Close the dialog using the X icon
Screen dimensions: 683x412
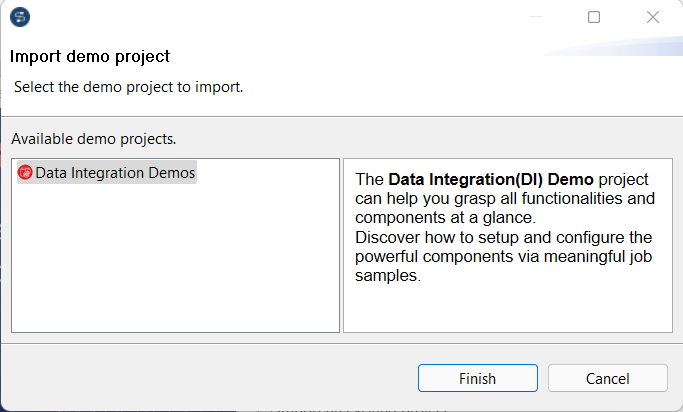point(653,17)
